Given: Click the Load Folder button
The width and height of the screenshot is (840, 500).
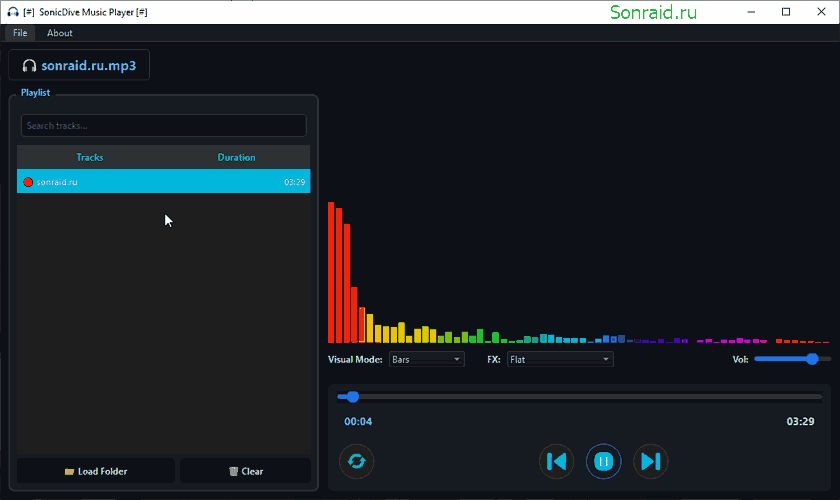Looking at the screenshot, I should coord(96,471).
